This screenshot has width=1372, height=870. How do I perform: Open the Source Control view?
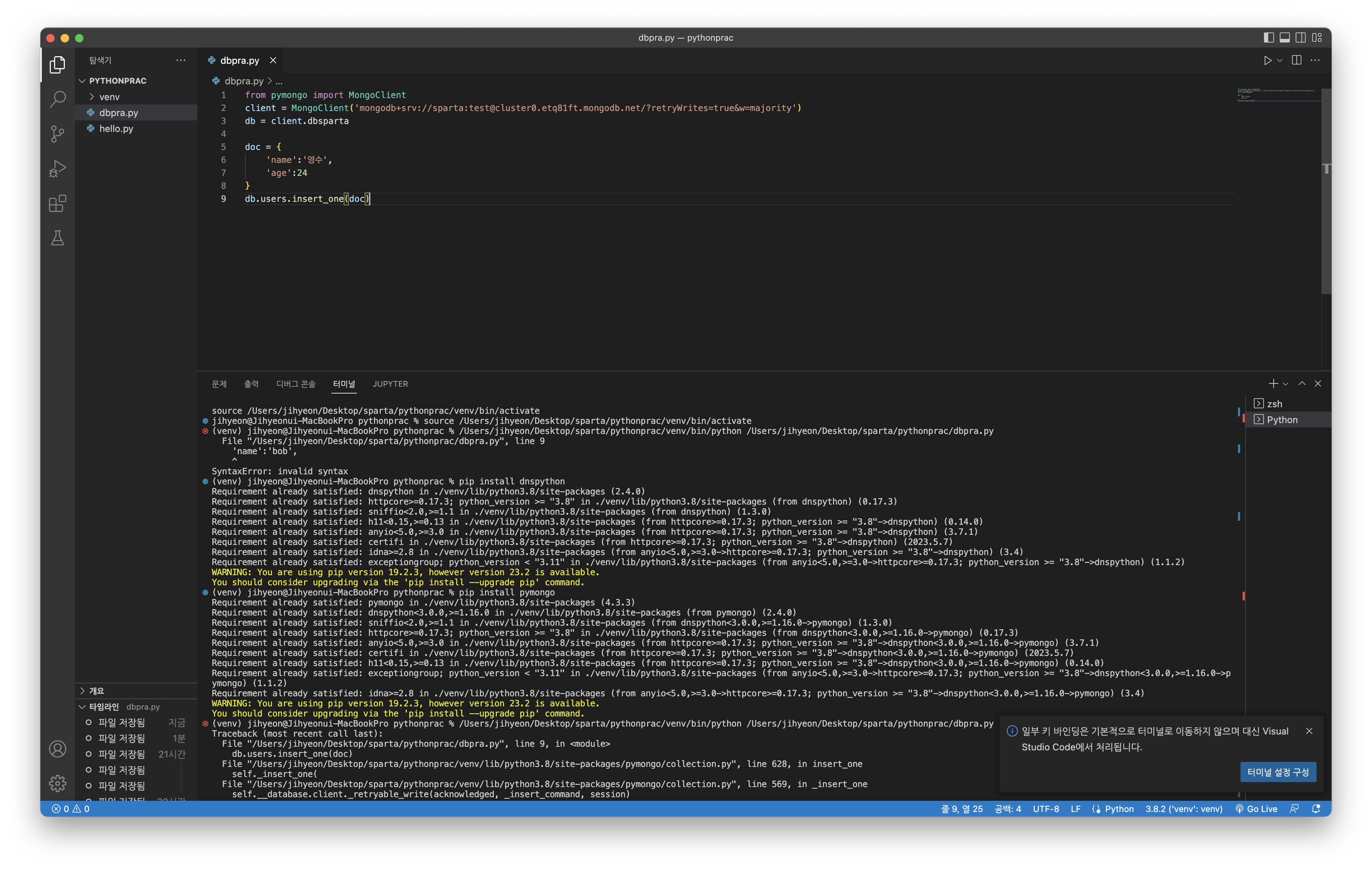(x=58, y=134)
